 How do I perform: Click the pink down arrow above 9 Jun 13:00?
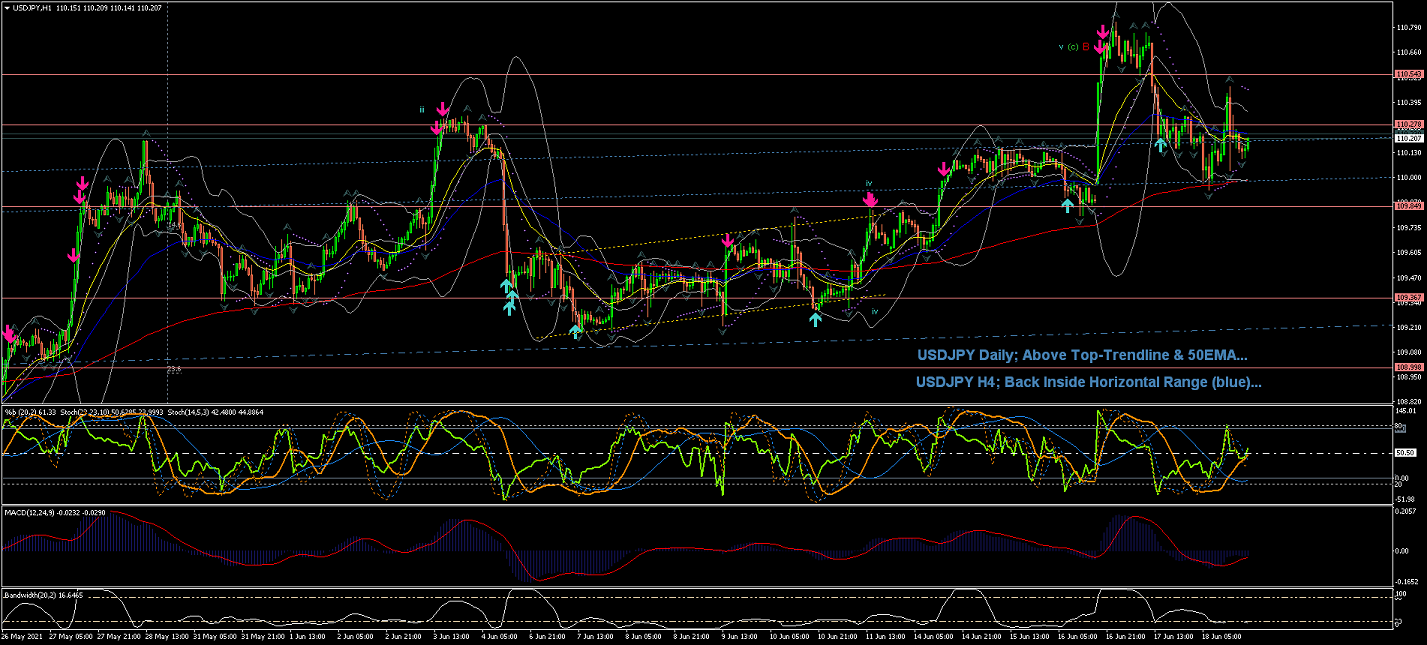(x=728, y=240)
